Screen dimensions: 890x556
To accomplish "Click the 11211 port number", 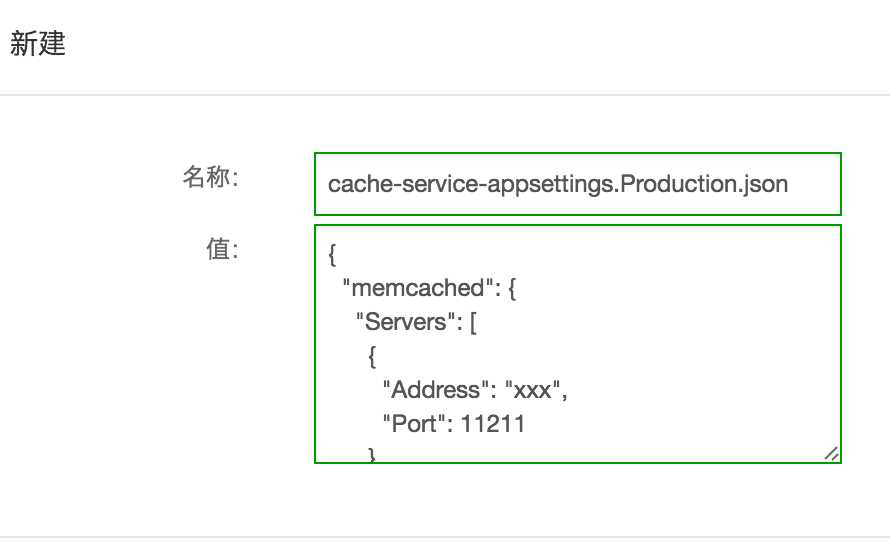I will coord(493,424).
